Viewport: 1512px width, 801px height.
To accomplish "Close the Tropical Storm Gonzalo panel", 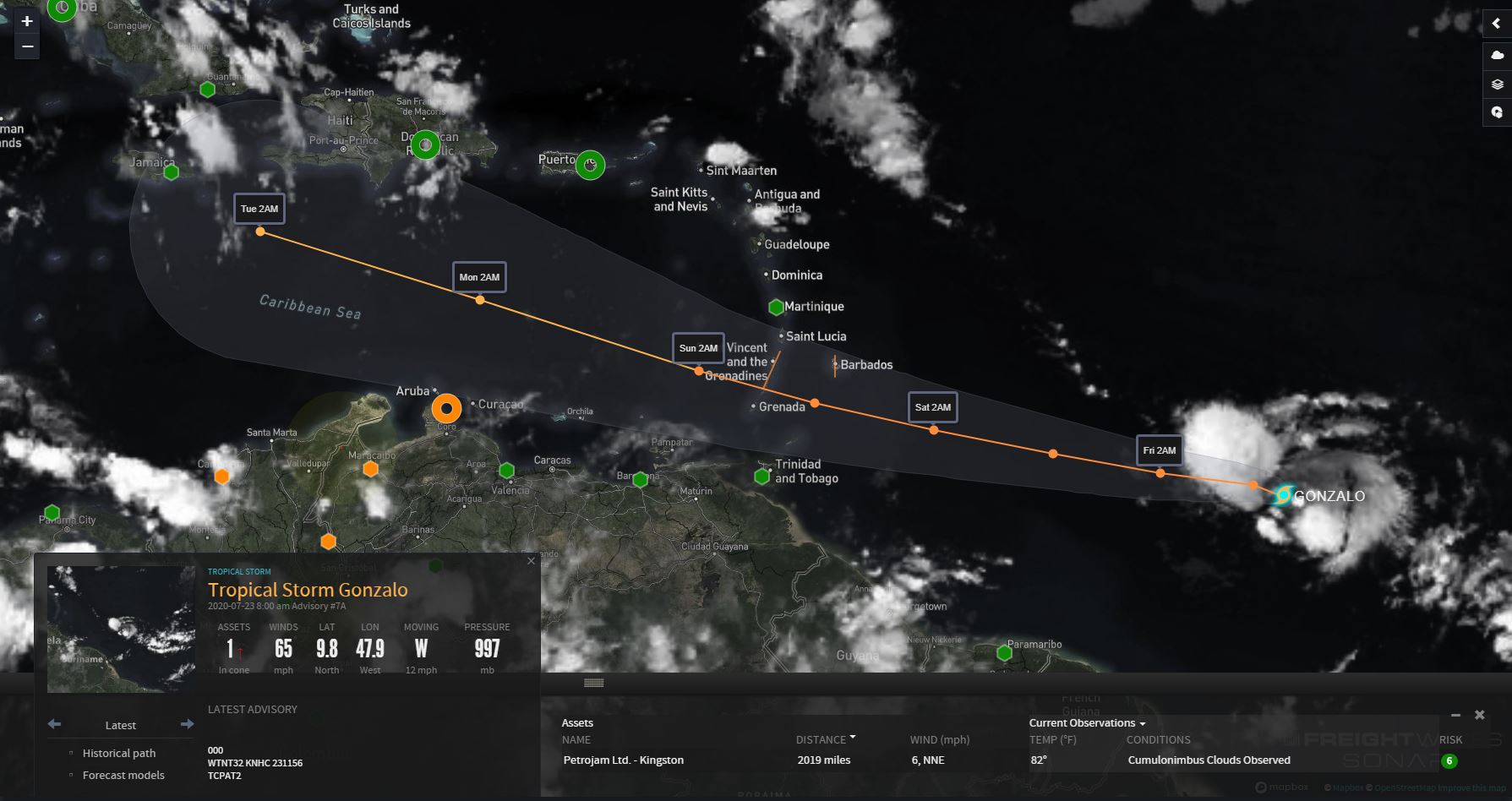I will (x=531, y=561).
